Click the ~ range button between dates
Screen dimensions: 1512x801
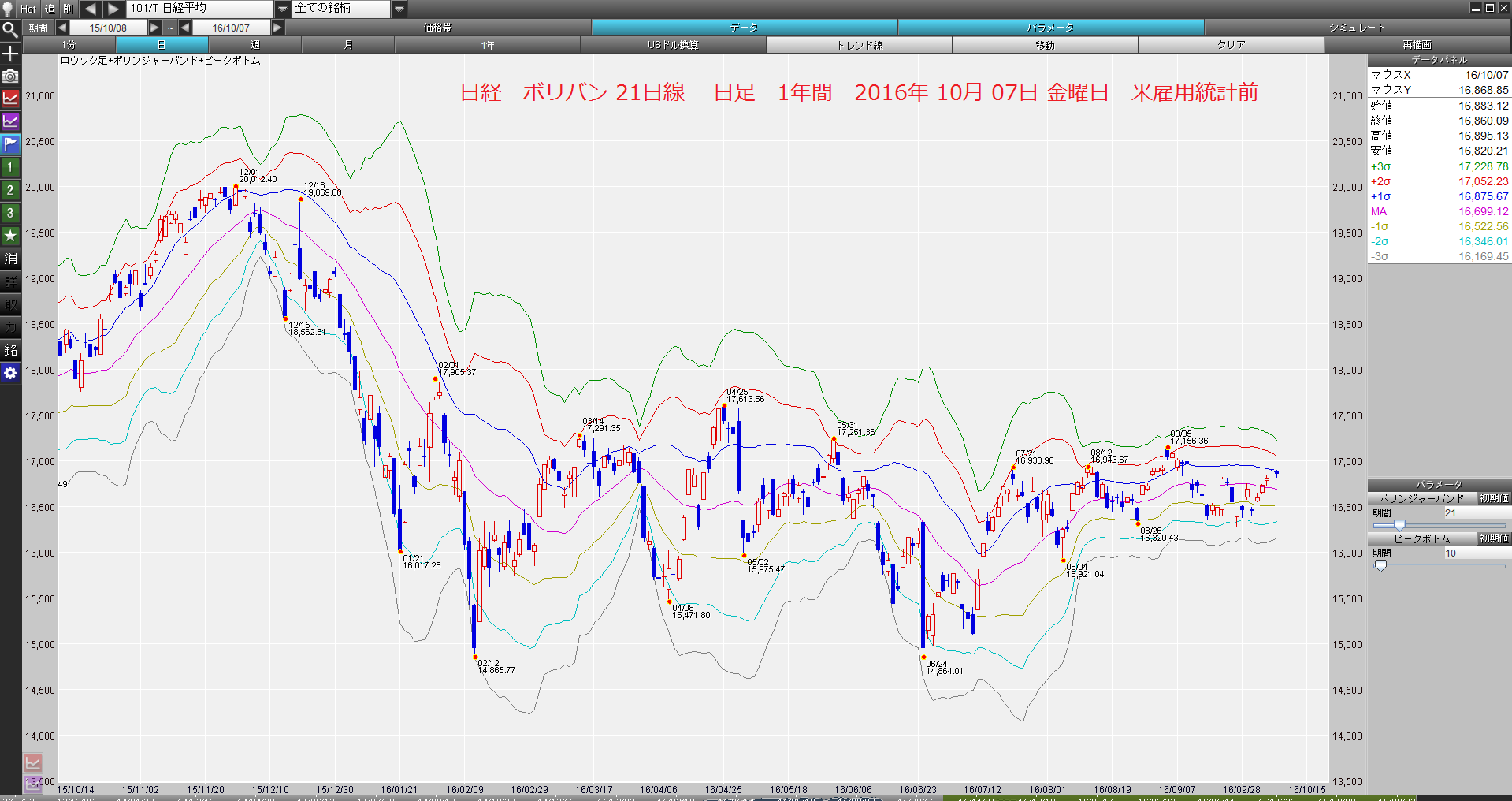[170, 28]
